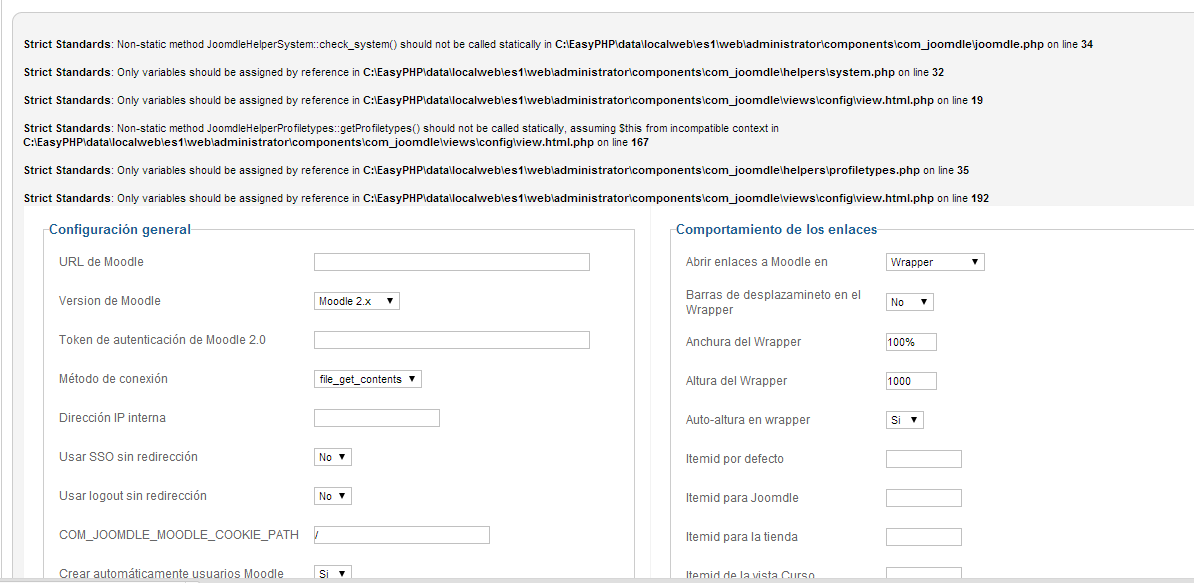Expand the Método de conexión dropdown
Image resolution: width=1194 pixels, height=583 pixels.
click(368, 379)
